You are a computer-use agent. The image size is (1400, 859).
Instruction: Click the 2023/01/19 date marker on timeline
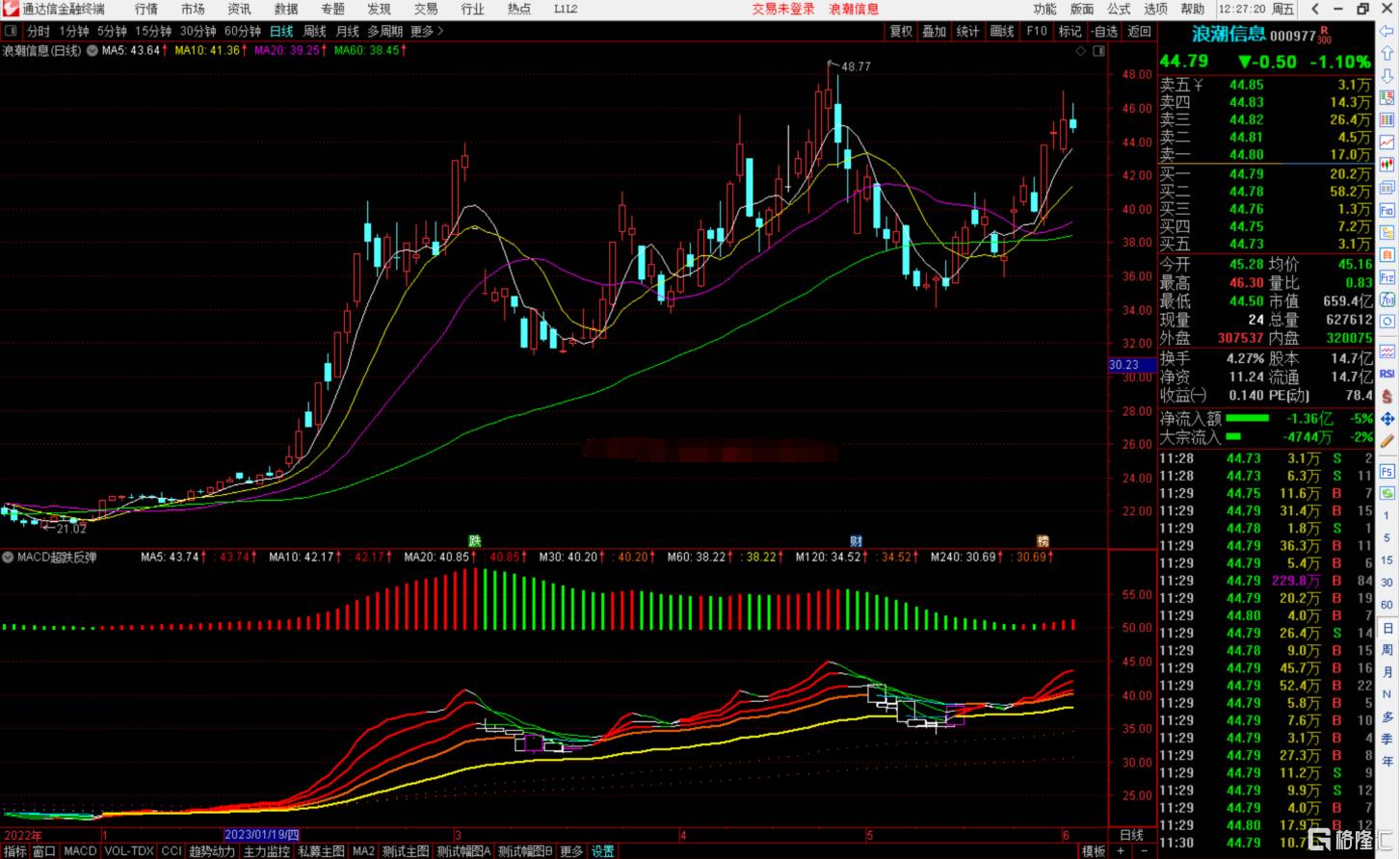pos(261,834)
